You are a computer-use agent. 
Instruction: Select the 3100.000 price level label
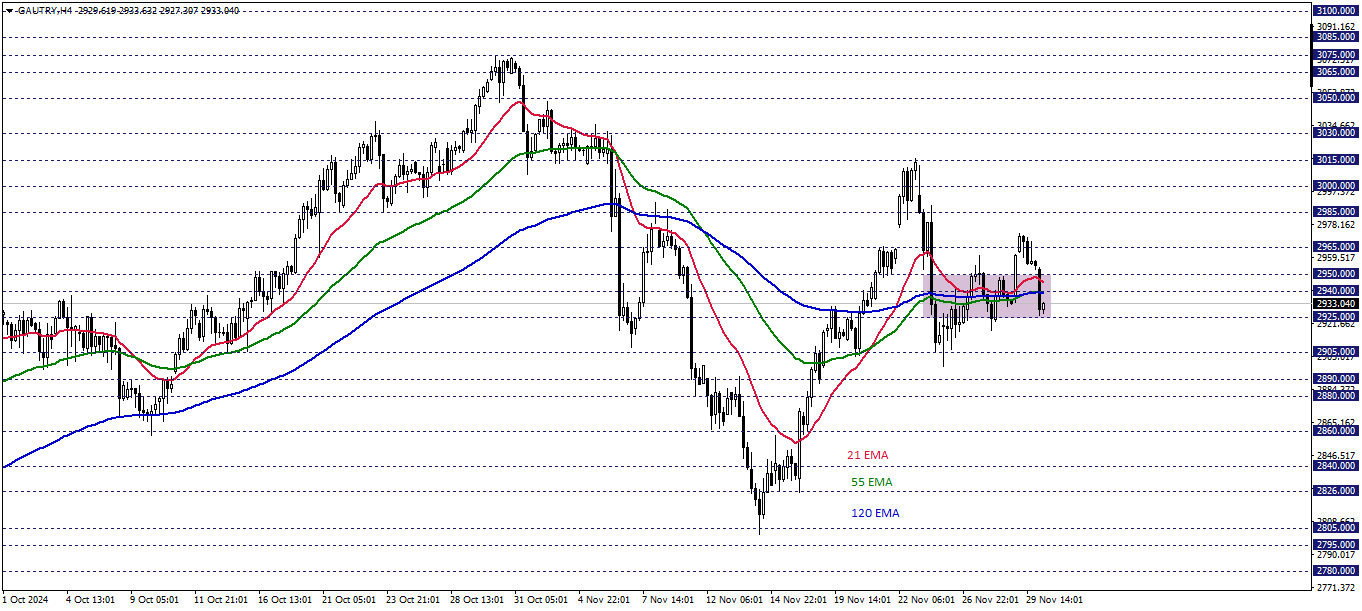click(x=1336, y=11)
